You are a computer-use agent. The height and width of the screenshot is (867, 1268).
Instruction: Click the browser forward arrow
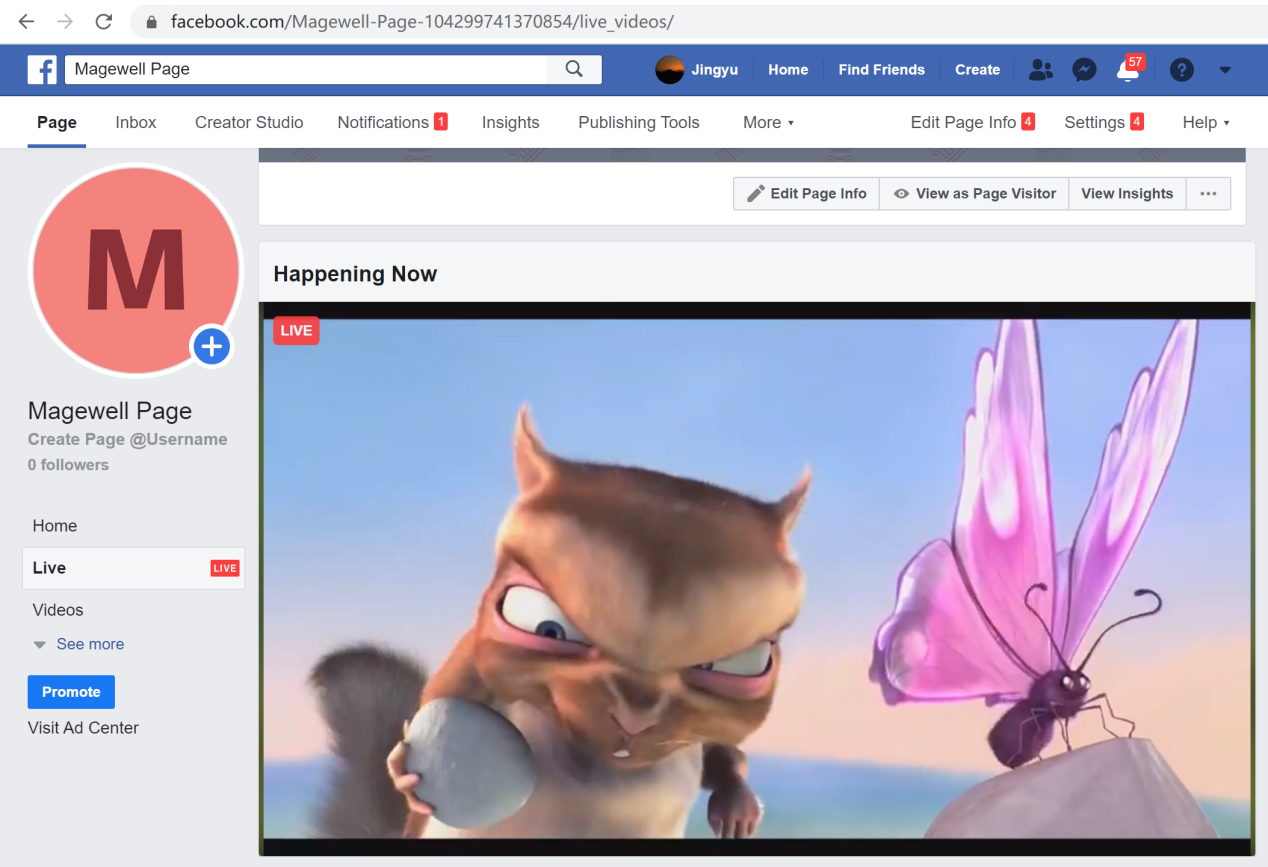[65, 21]
